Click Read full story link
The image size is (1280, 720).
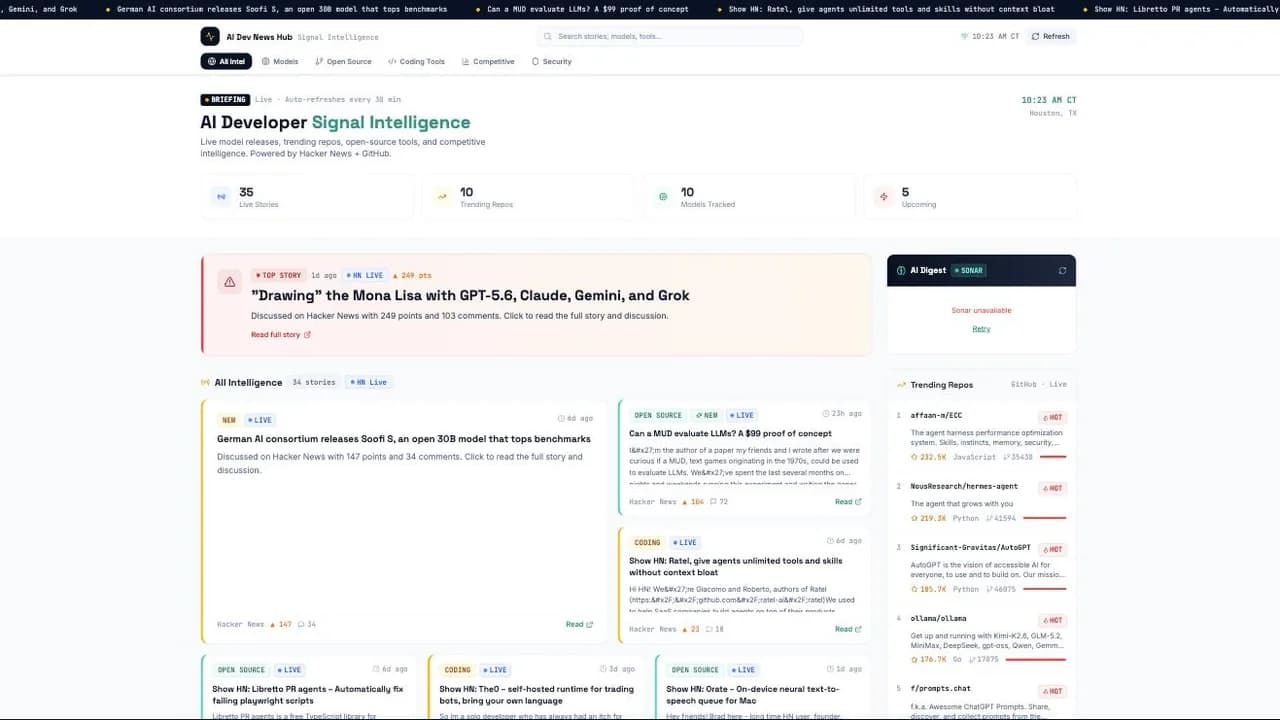pyautogui.click(x=281, y=335)
